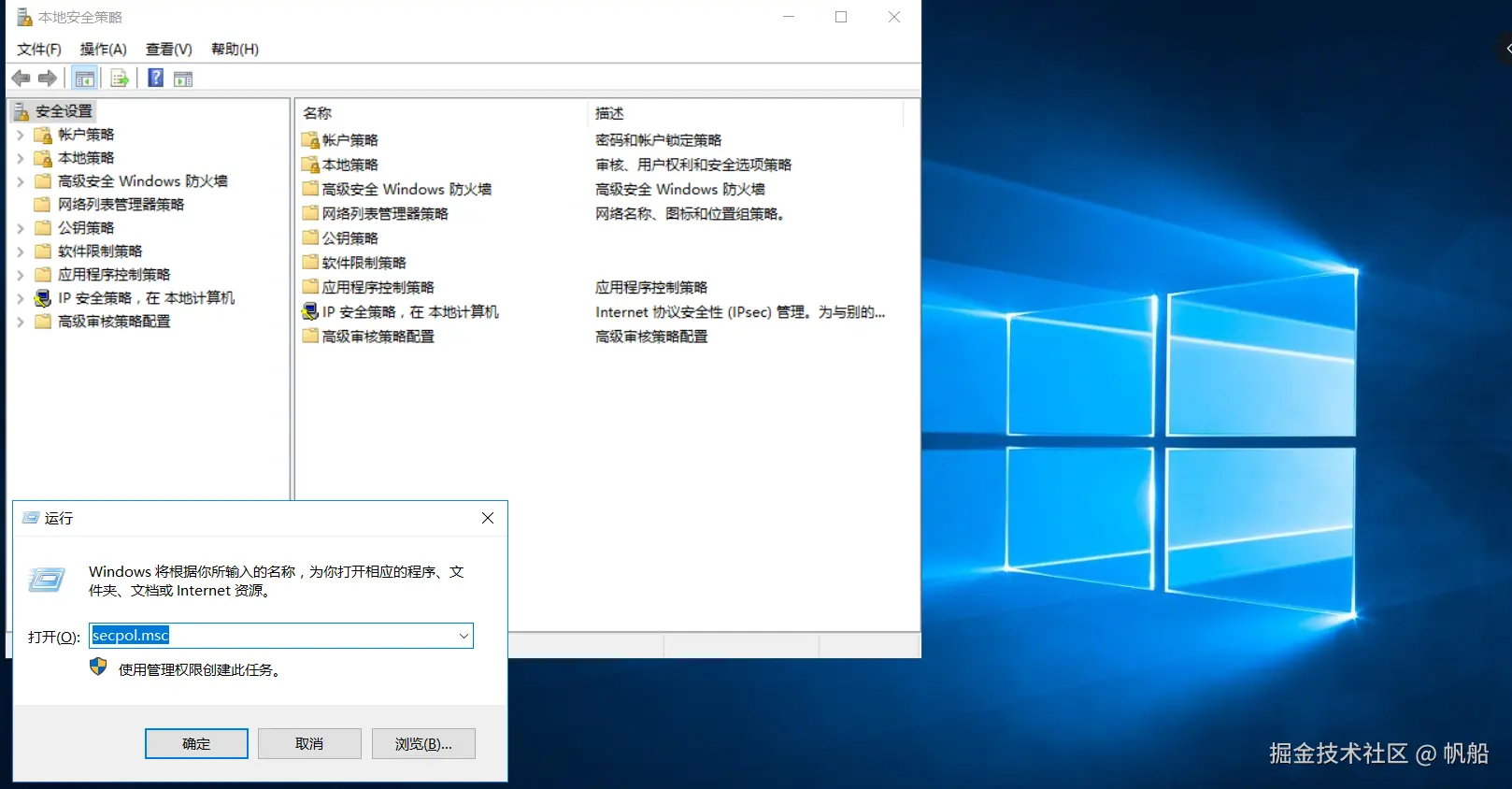This screenshot has width=1512, height=789.
Task: Expand the 高级审核策略配置 tree node
Action: tap(21, 322)
